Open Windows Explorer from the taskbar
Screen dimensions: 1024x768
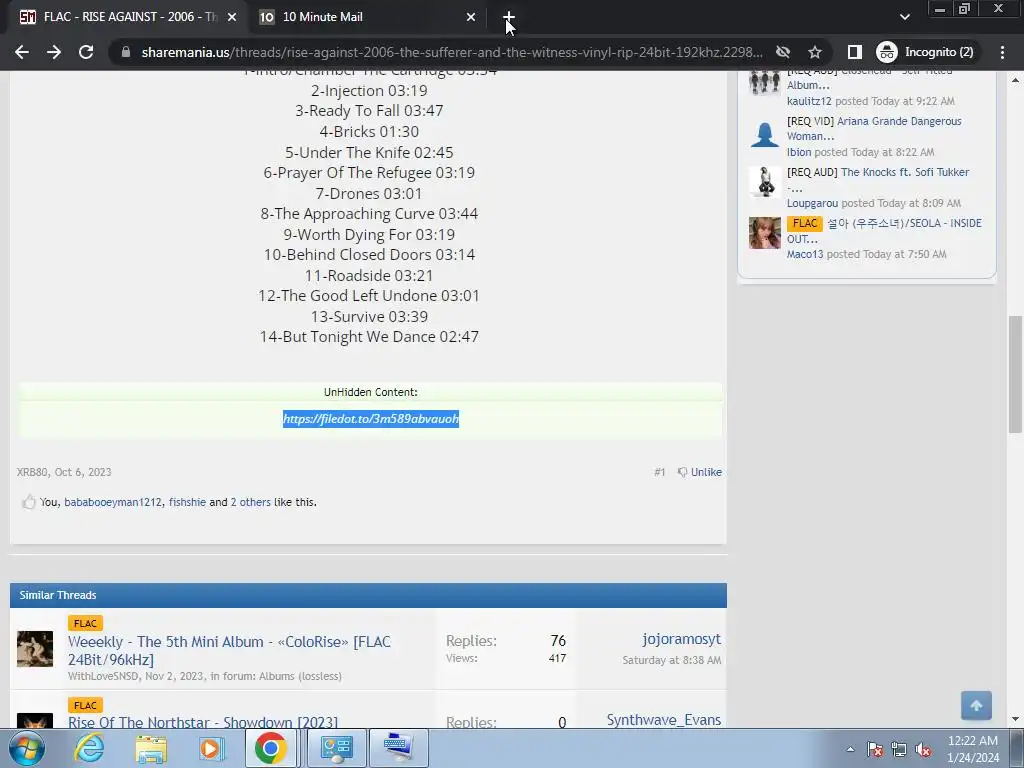point(151,748)
